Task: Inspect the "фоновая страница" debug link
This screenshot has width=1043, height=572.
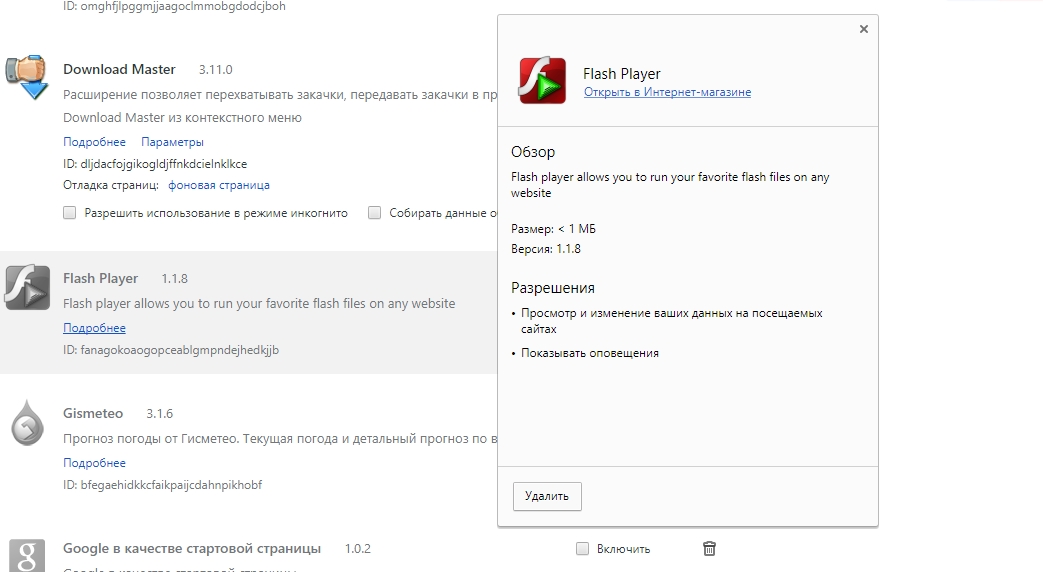Action: (x=218, y=185)
